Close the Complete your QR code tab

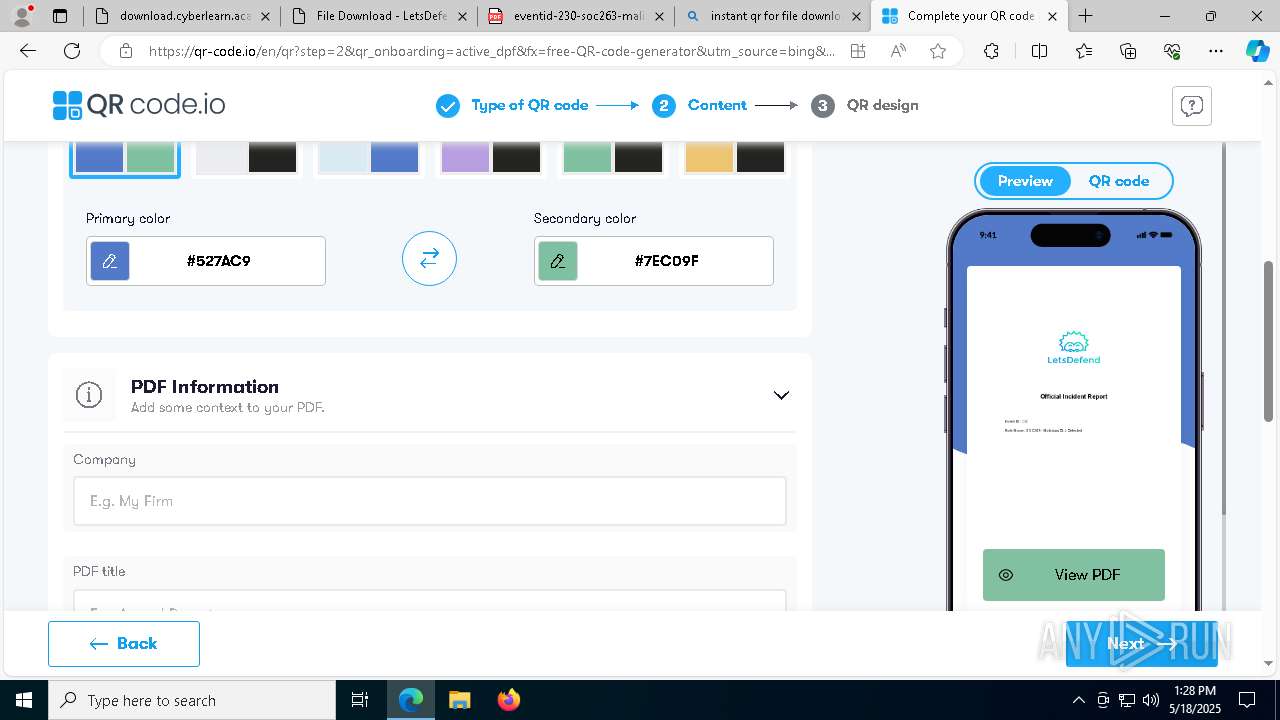(1053, 16)
